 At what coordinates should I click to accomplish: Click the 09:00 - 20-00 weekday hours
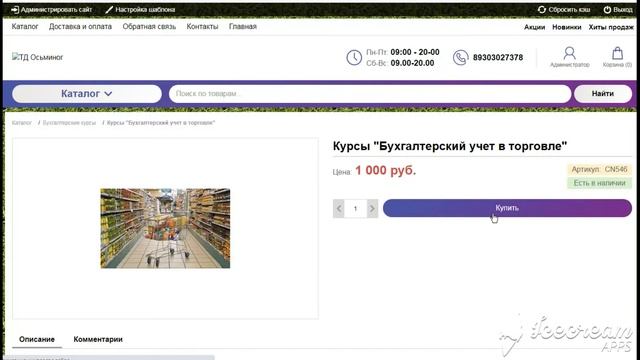click(x=415, y=52)
